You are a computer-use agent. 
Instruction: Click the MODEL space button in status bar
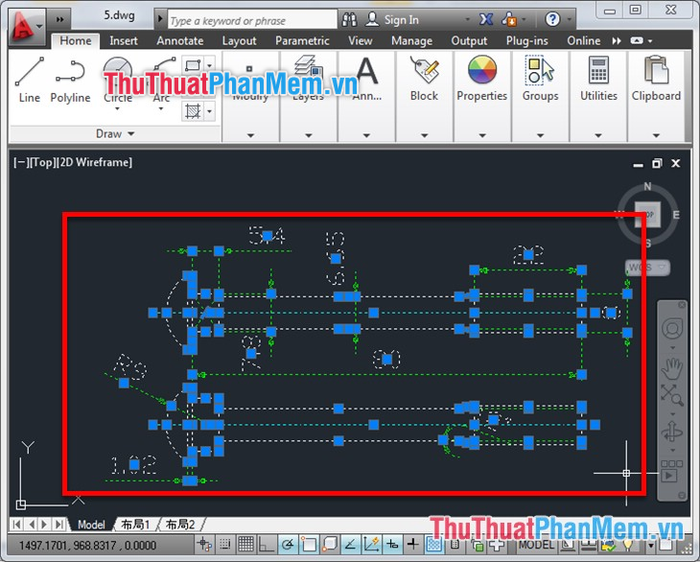[536, 545]
